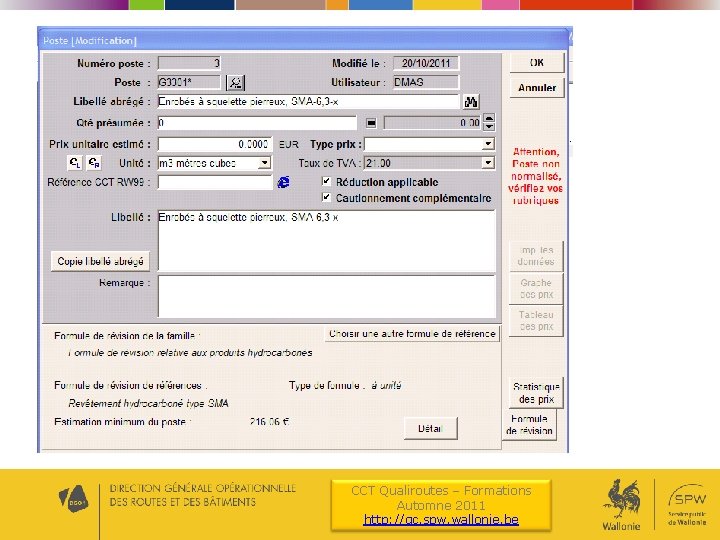Click the red Attention Poste non normalisé warning

[x=535, y=176]
